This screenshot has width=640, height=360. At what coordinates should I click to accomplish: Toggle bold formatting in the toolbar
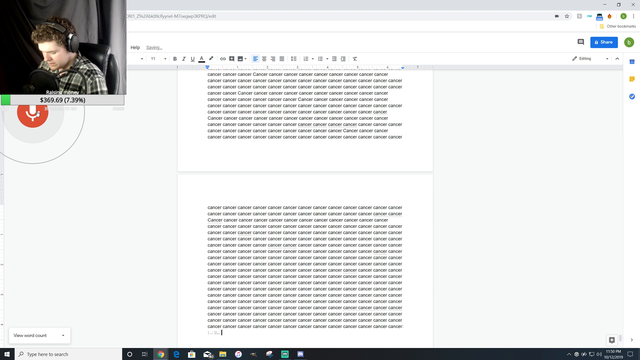175,59
